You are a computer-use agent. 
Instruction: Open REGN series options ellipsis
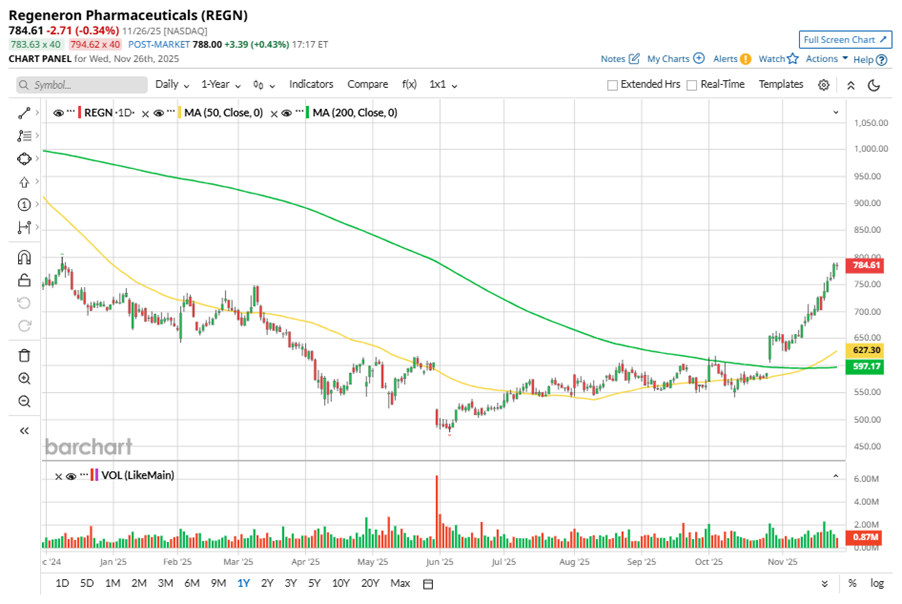(x=71, y=112)
